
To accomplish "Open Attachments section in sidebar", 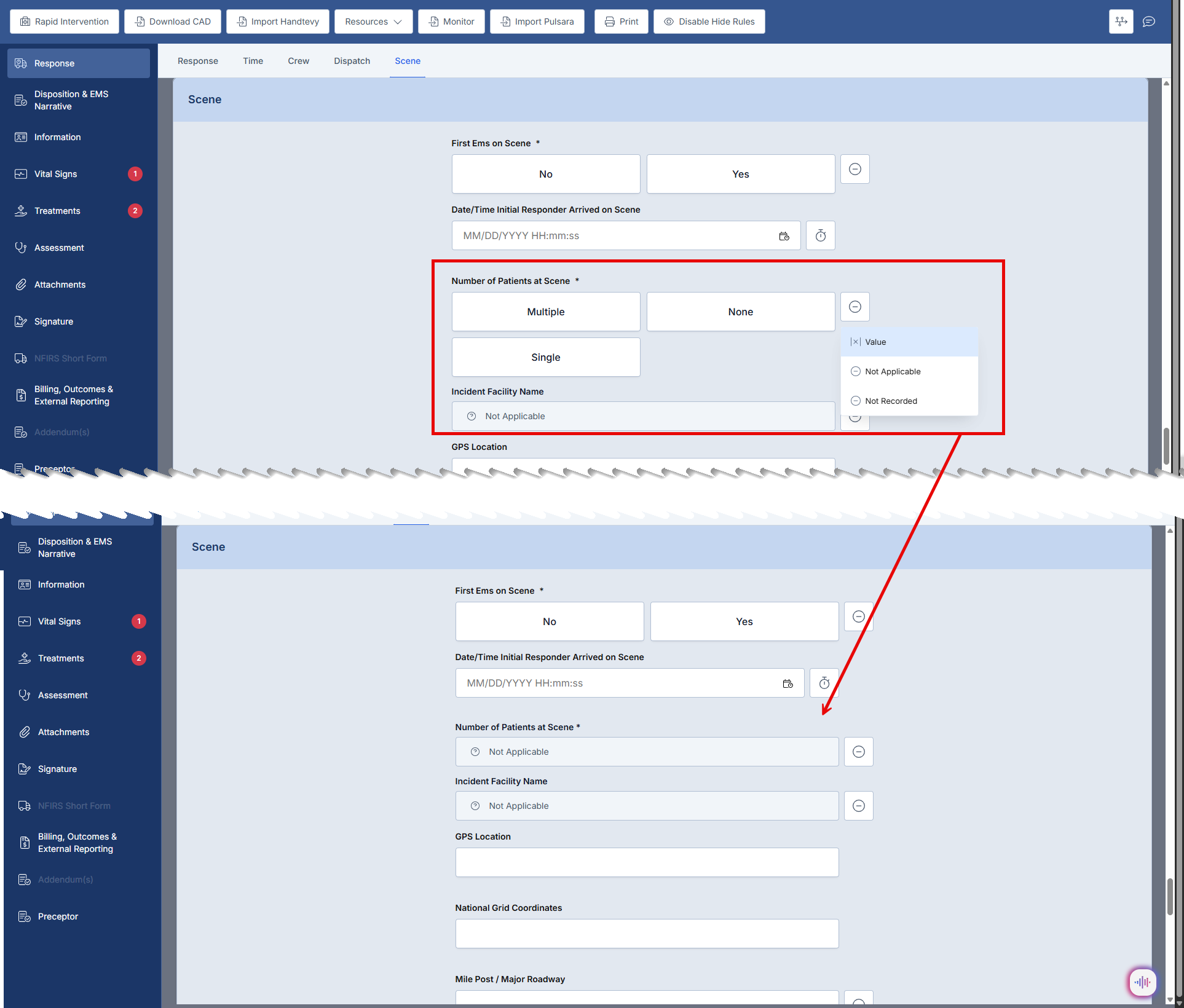I will point(60,285).
